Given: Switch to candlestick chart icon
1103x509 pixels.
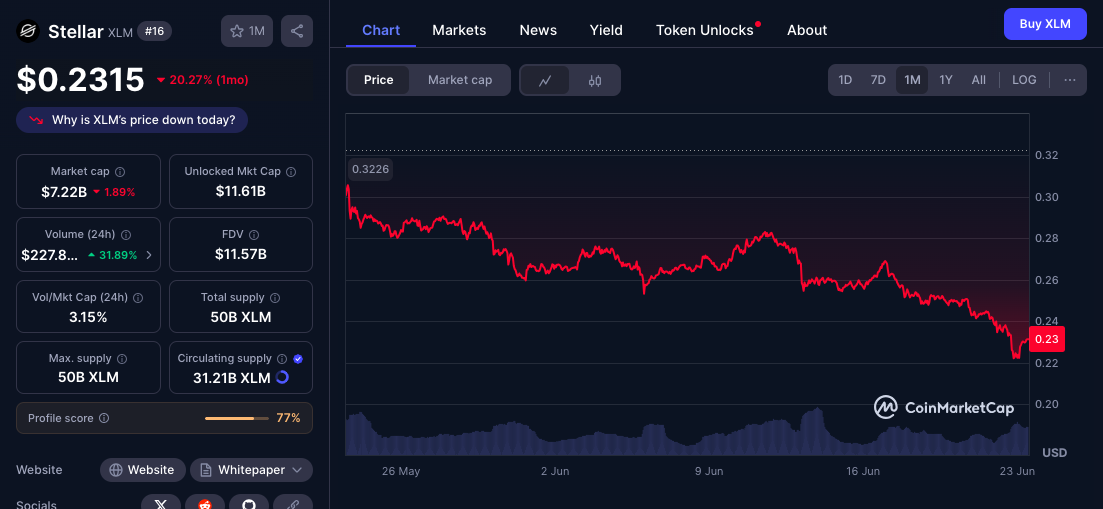Looking at the screenshot, I should point(595,80).
